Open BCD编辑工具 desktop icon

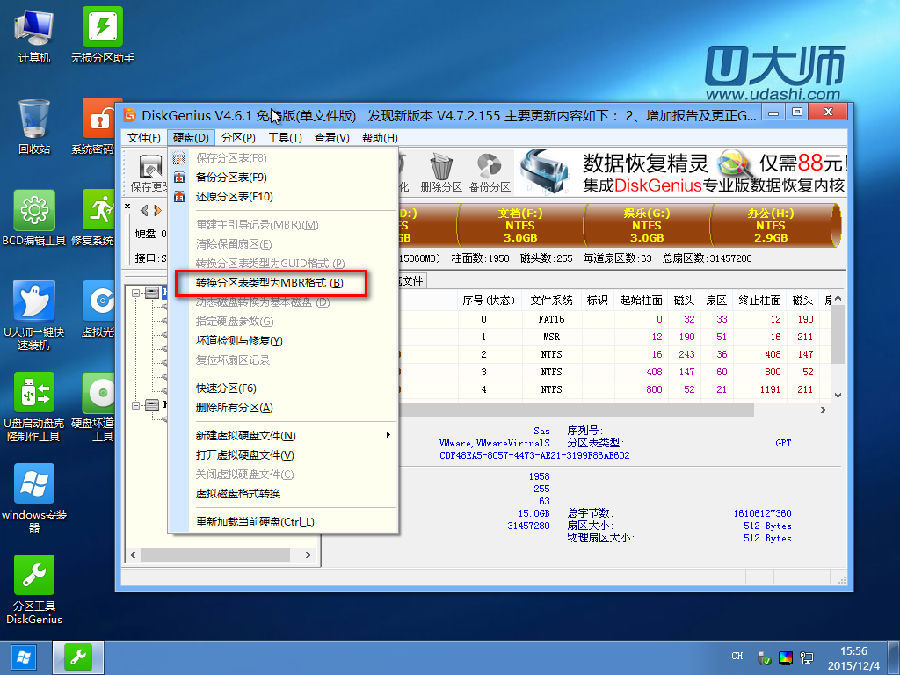[x=34, y=218]
